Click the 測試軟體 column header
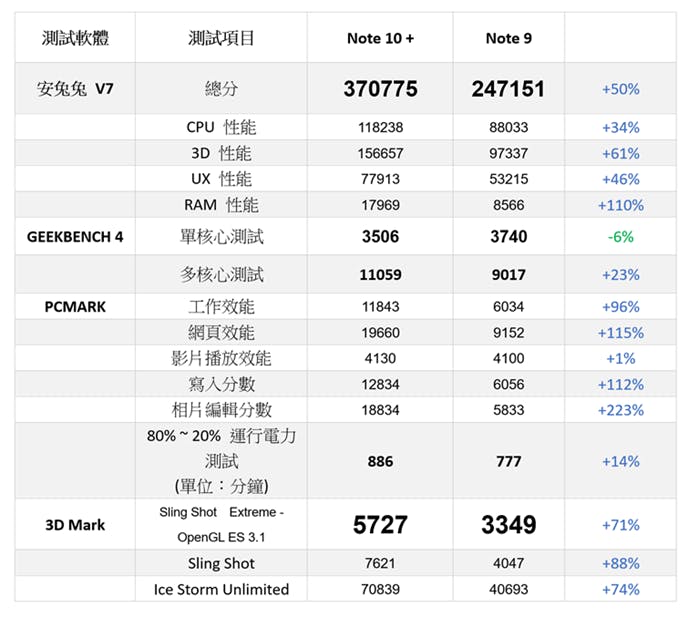 75,39
